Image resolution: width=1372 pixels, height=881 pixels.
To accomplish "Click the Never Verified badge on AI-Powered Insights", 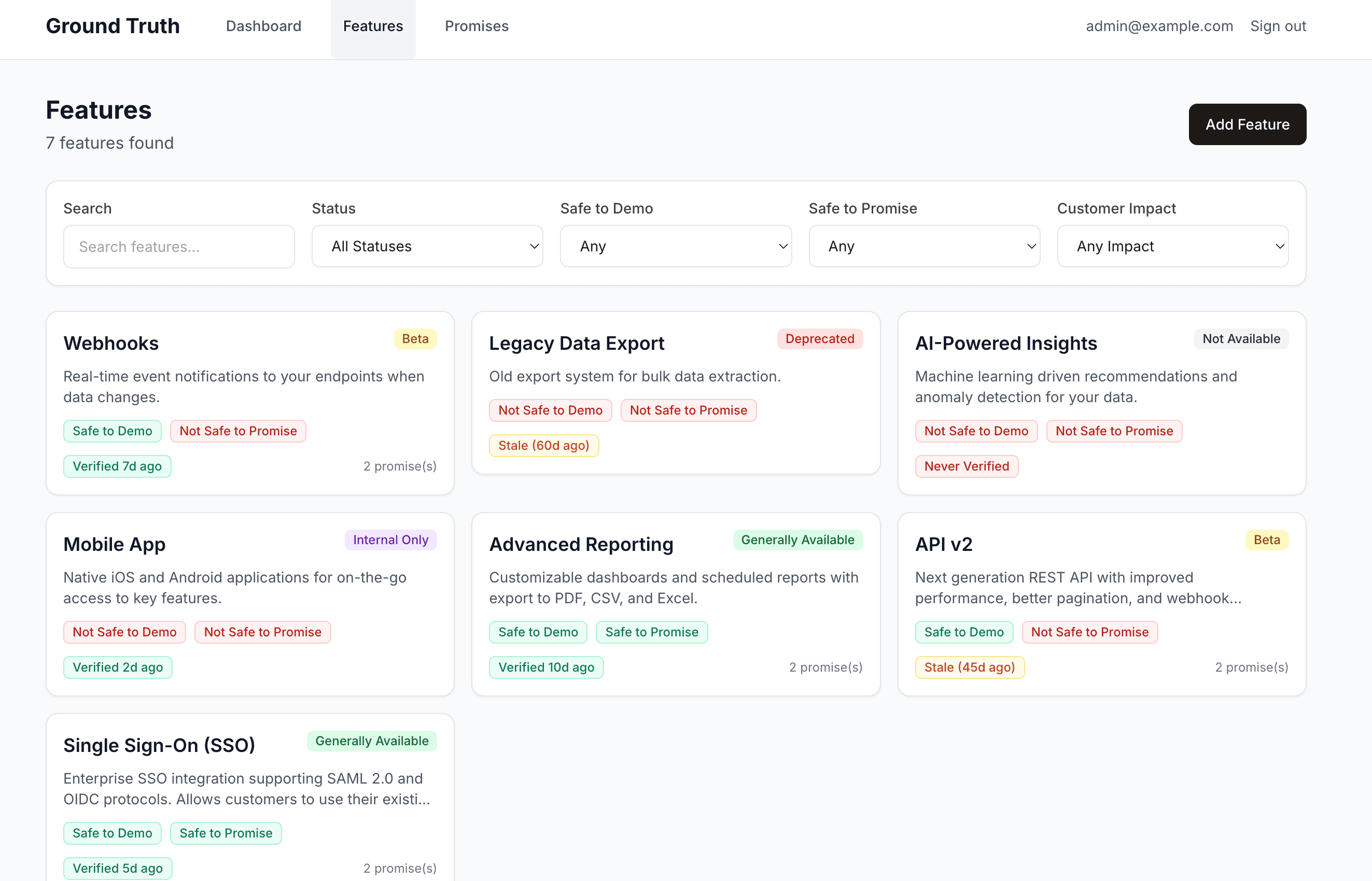I will pyautogui.click(x=966, y=466).
